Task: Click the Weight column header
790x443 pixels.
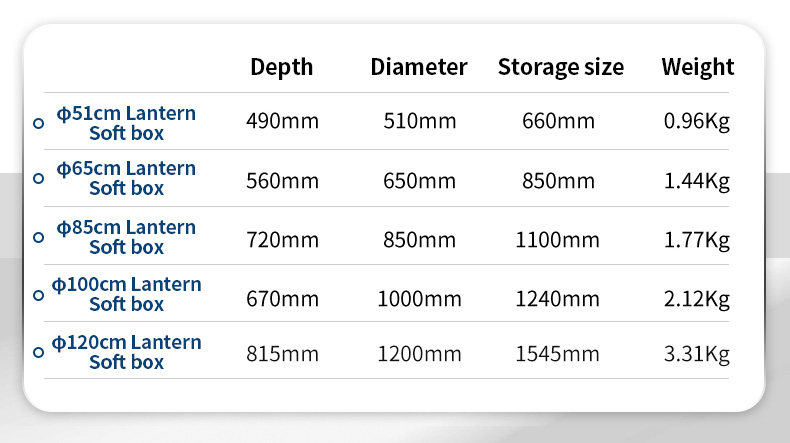Action: point(698,68)
